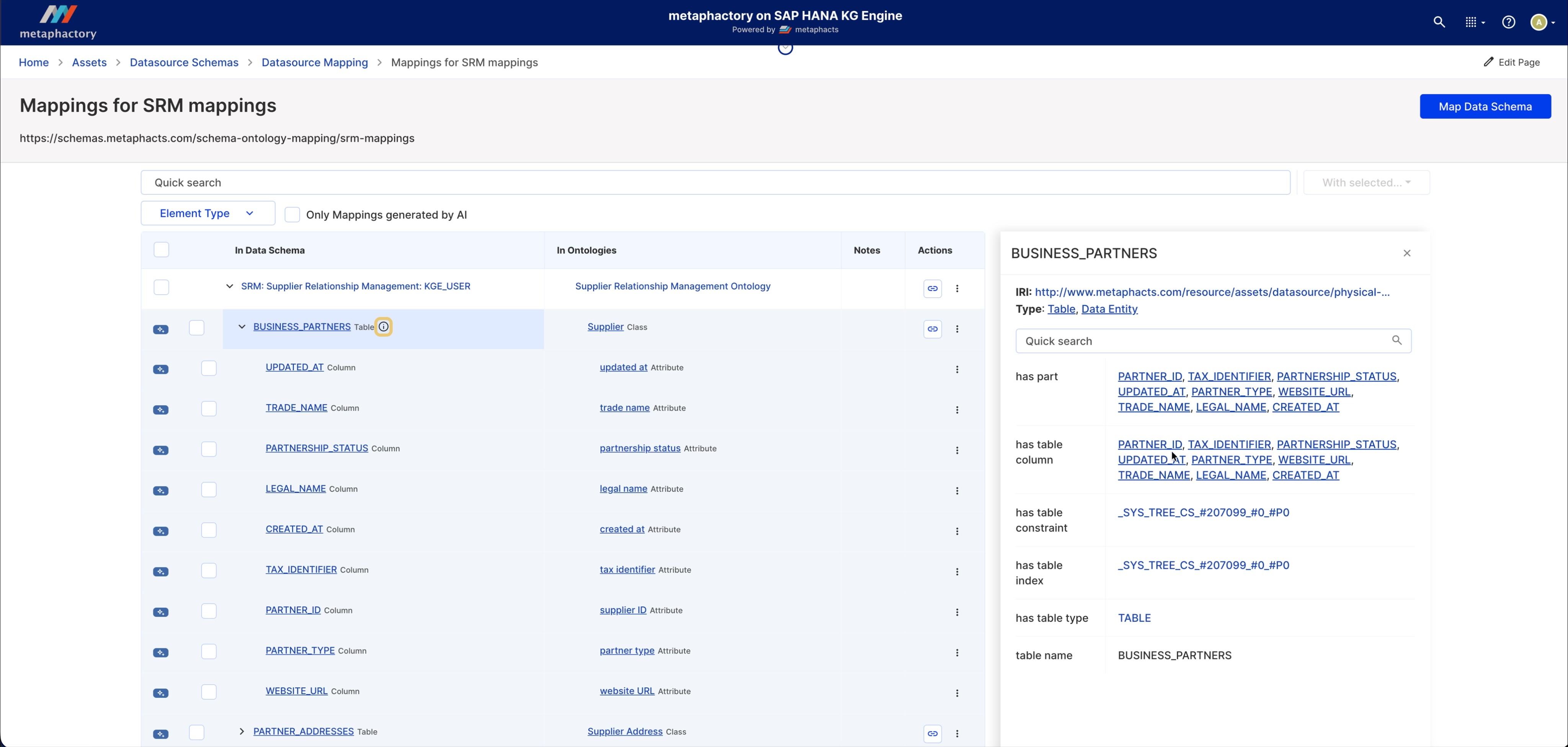Open kebab menu for TRADE_NAME row
The height and width of the screenshot is (747, 1568).
pos(957,410)
